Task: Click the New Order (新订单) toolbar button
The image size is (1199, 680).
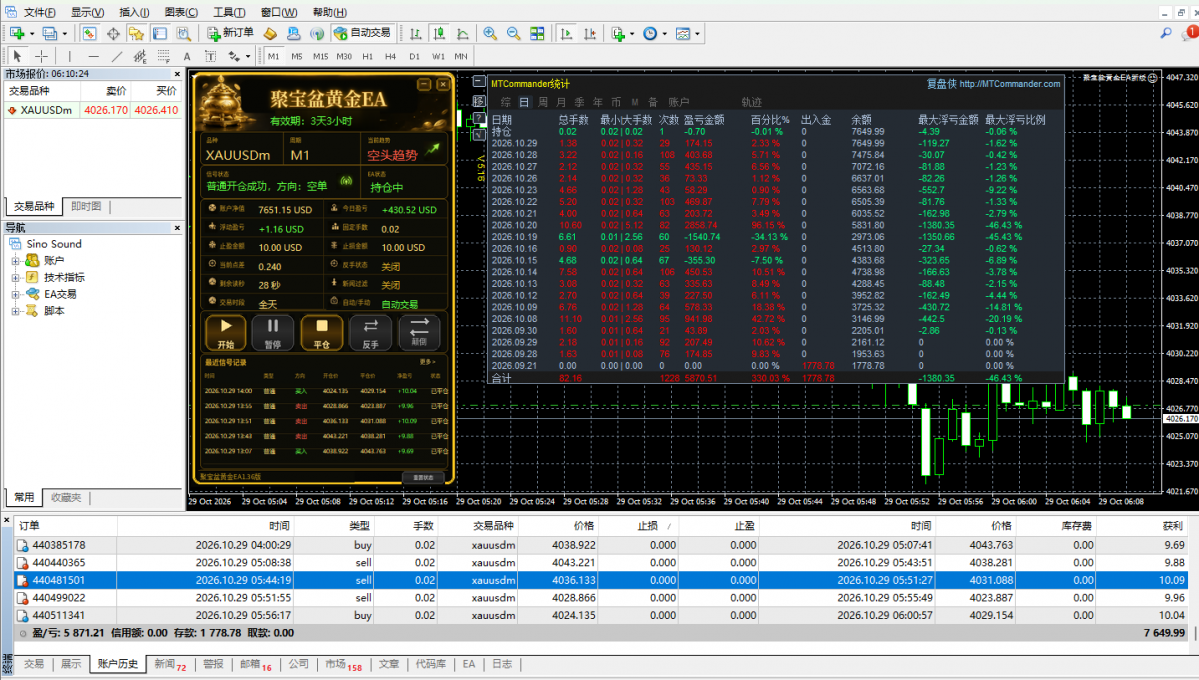Action: coord(230,33)
